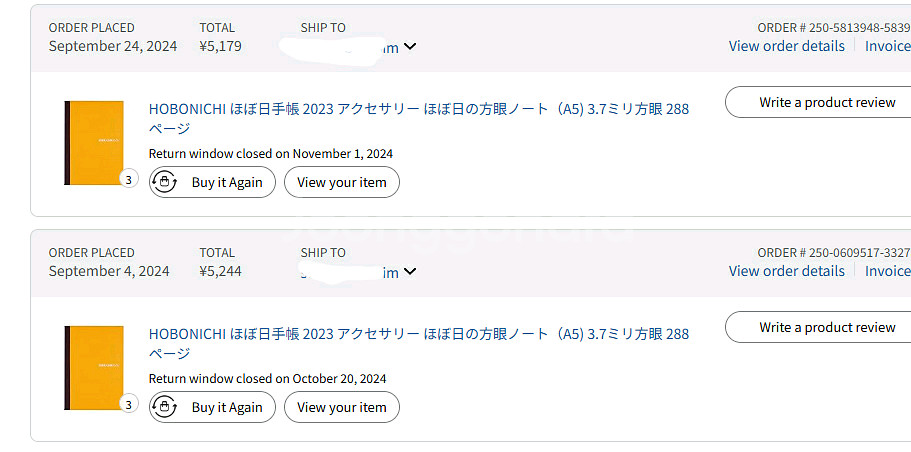Click Buy it Again cart icon, September 24 order
Viewport: 911px width, 452px height.
166,182
